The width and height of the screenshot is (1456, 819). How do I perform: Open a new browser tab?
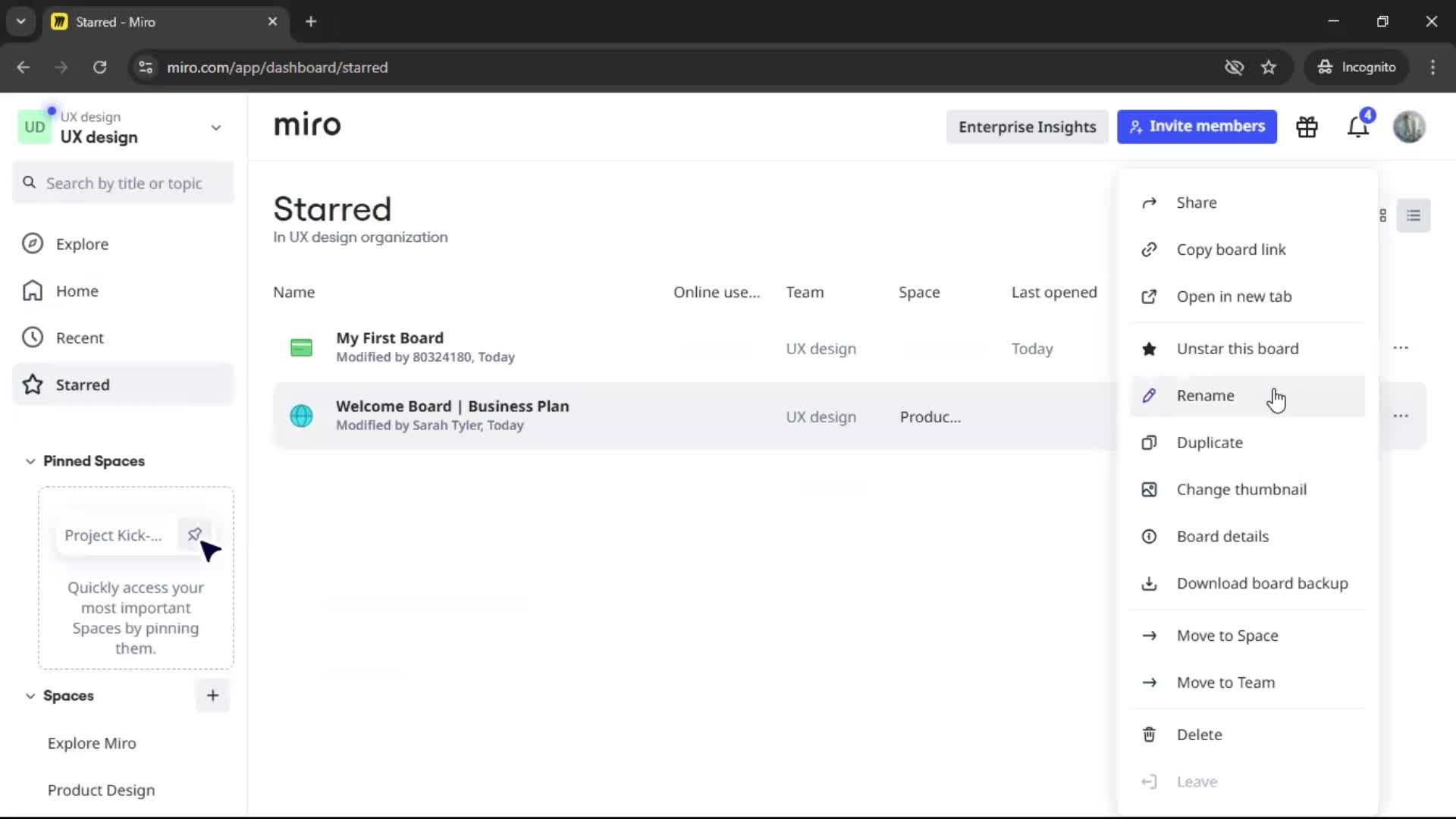[311, 22]
